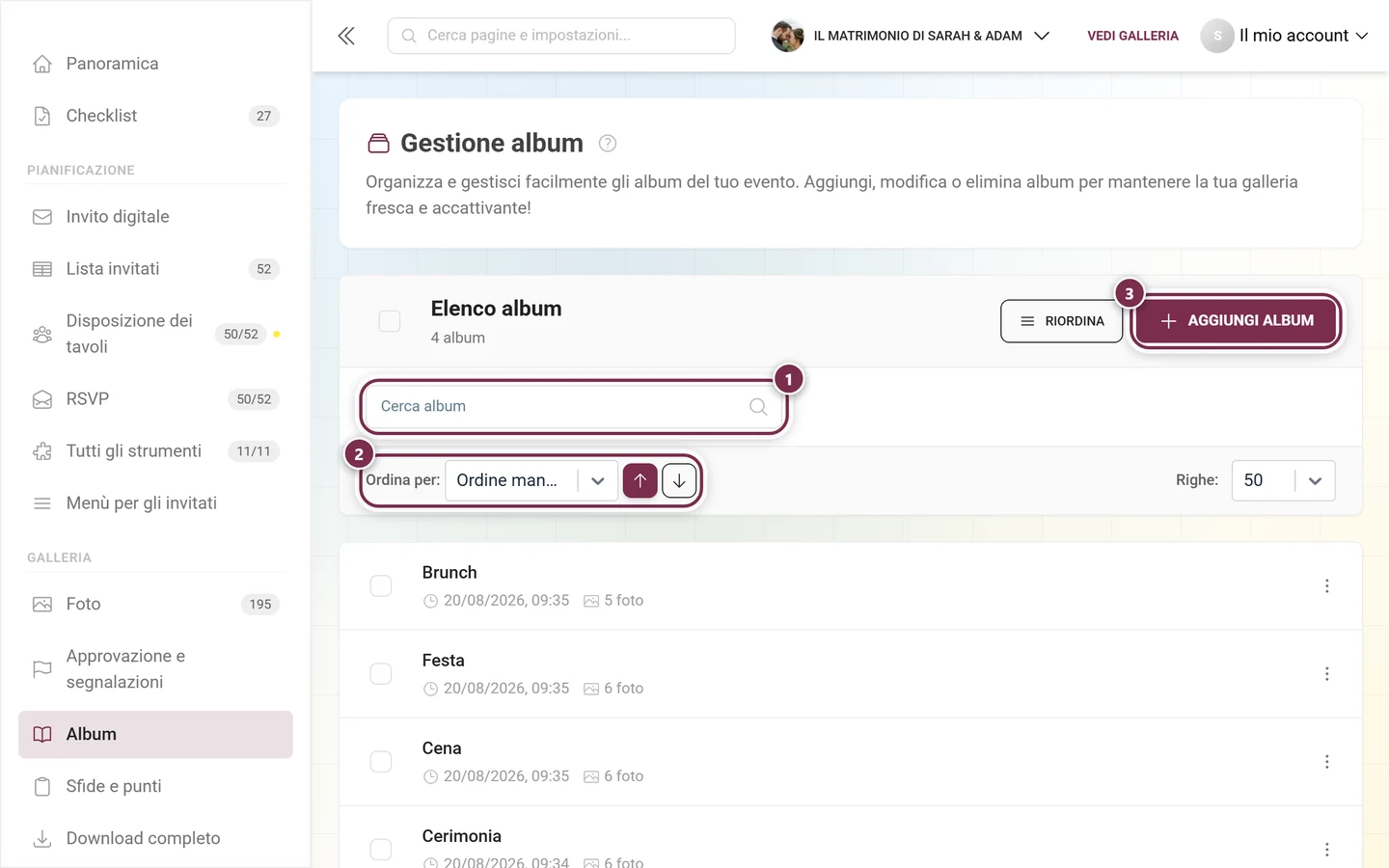Open the Festa album title
1389x868 pixels.
444,661
